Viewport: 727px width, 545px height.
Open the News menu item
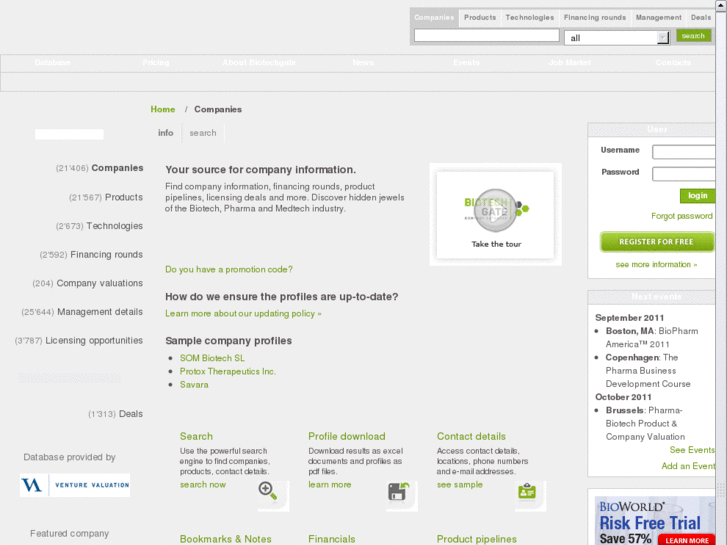pyautogui.click(x=363, y=63)
